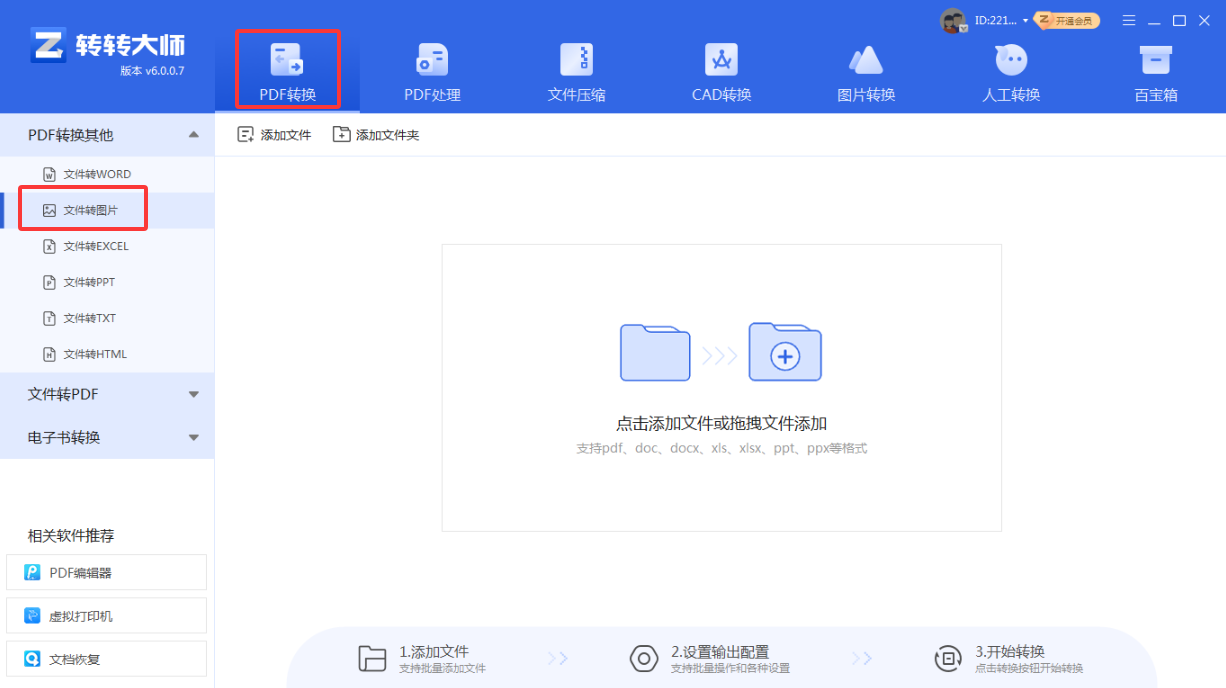The height and width of the screenshot is (688, 1226).
Task: Switch to the CAD转换 tab
Action: pyautogui.click(x=721, y=71)
